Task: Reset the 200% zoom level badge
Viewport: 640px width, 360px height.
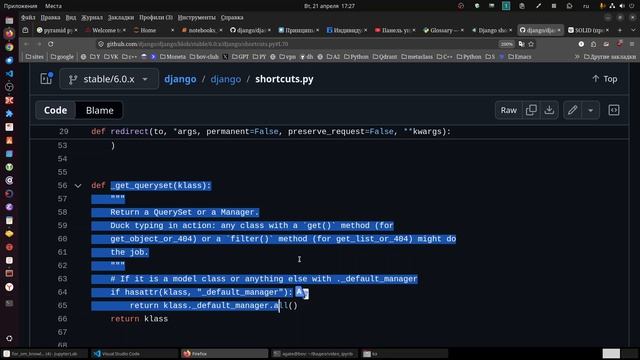Action: pyautogui.click(x=507, y=44)
